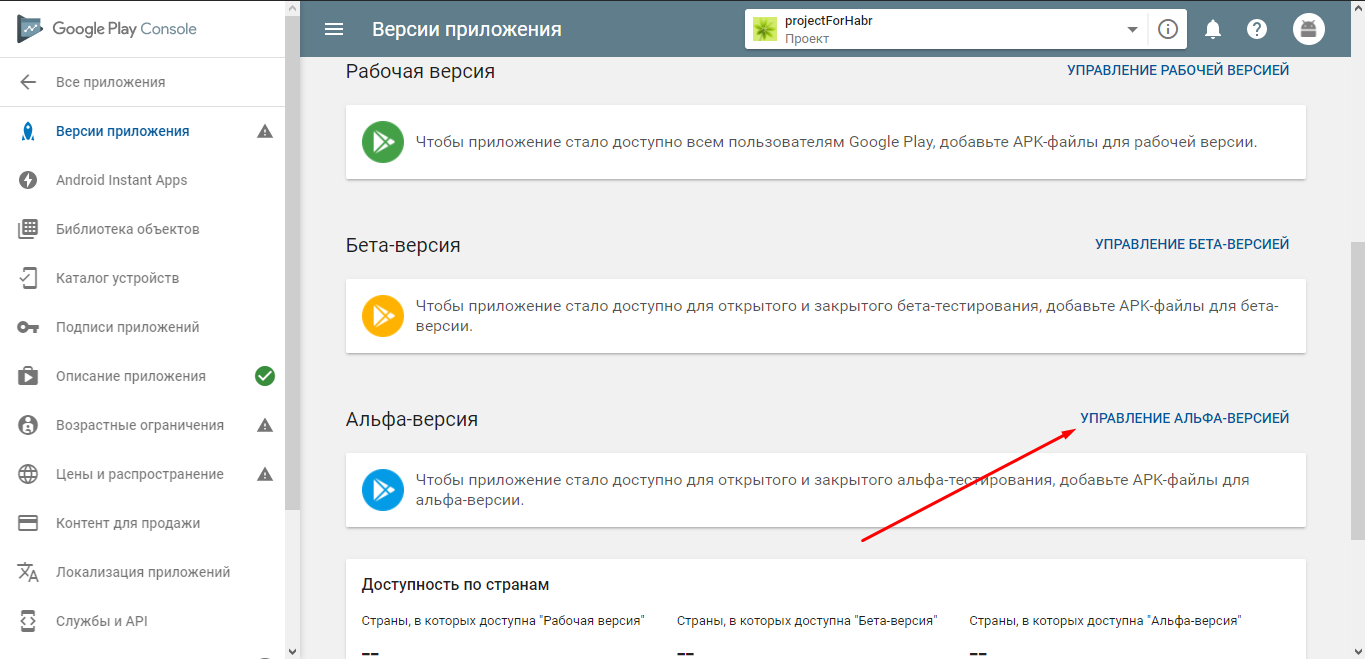Expand the projectForHabr app selector dropdown
The image size is (1365, 659).
[1132, 29]
